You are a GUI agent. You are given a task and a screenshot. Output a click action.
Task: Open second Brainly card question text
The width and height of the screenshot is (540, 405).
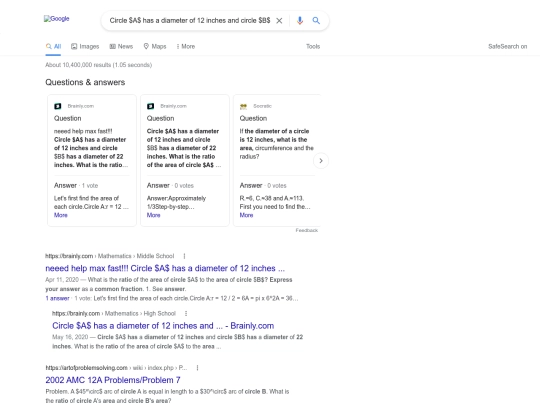pyautogui.click(x=184, y=148)
